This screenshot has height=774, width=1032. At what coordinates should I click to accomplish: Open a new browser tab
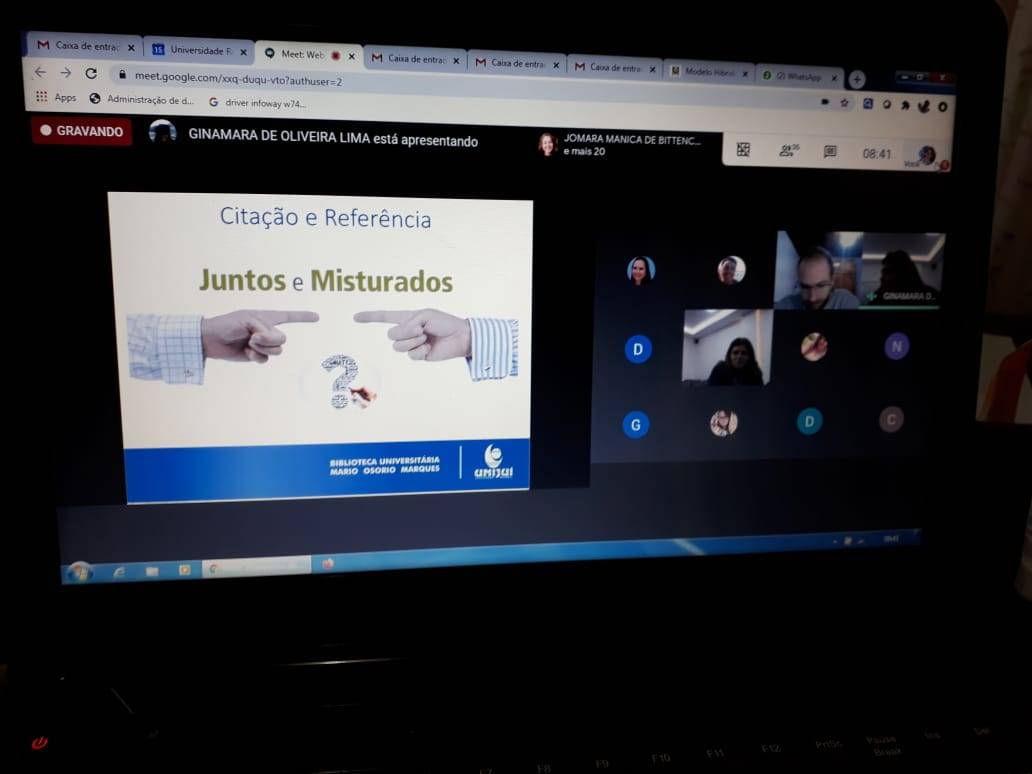pos(857,79)
